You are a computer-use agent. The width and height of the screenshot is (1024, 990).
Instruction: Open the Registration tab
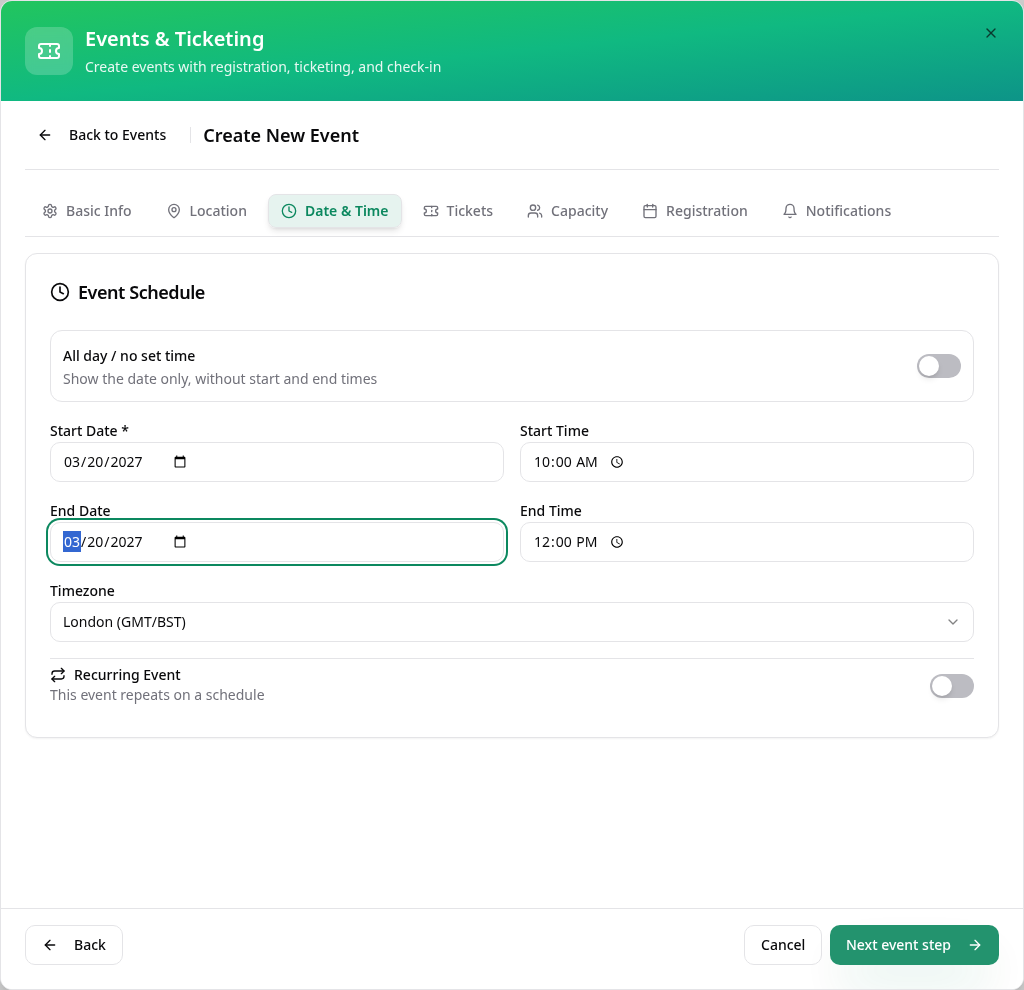click(x=695, y=211)
